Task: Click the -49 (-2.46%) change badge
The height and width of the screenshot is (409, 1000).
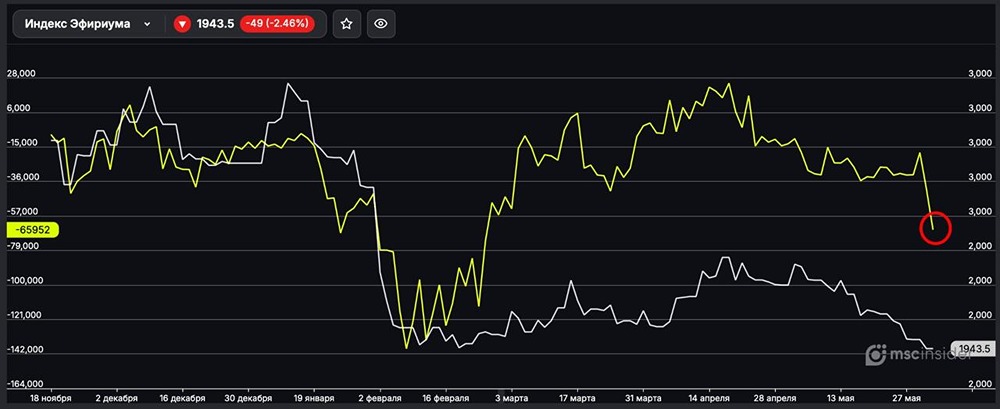Action: click(277, 24)
